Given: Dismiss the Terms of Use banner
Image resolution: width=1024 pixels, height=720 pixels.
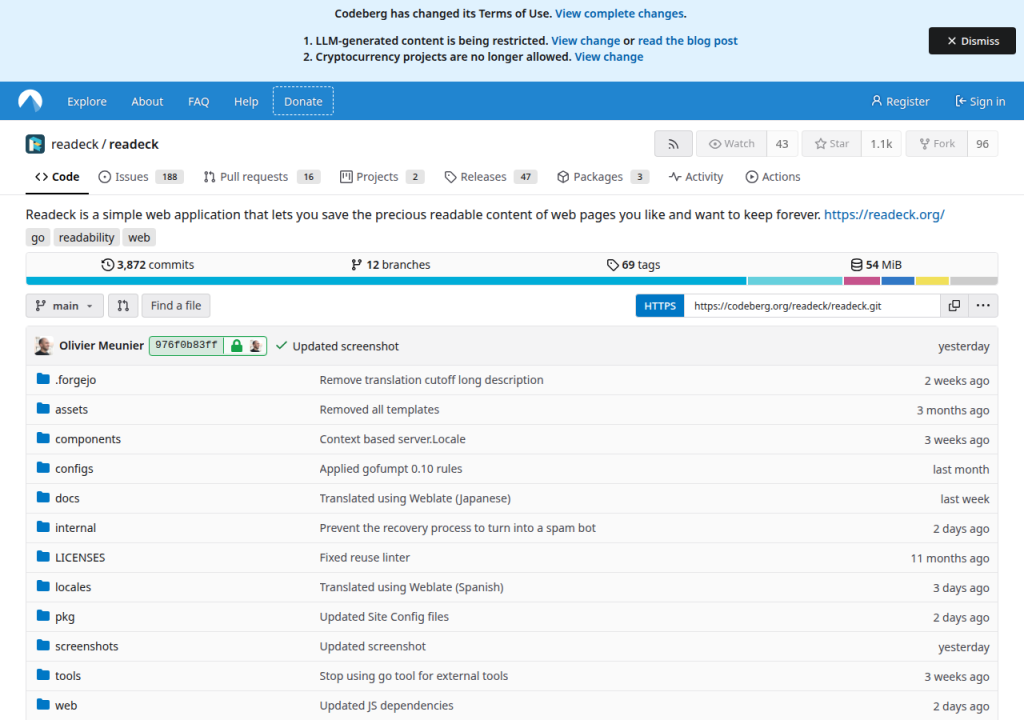Looking at the screenshot, I should pyautogui.click(x=972, y=41).
